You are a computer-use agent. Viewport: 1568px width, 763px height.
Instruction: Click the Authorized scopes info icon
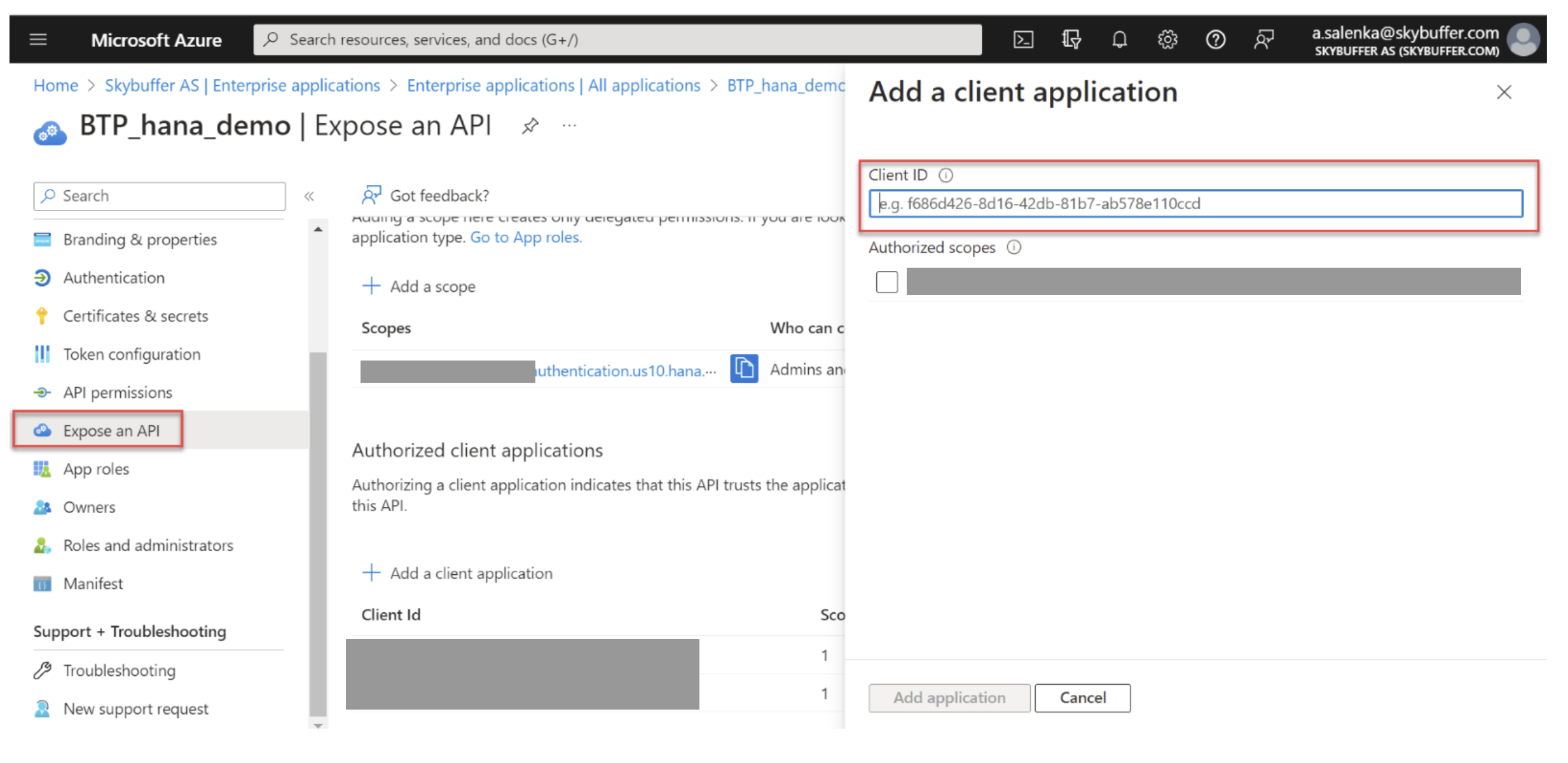pyautogui.click(x=1014, y=247)
